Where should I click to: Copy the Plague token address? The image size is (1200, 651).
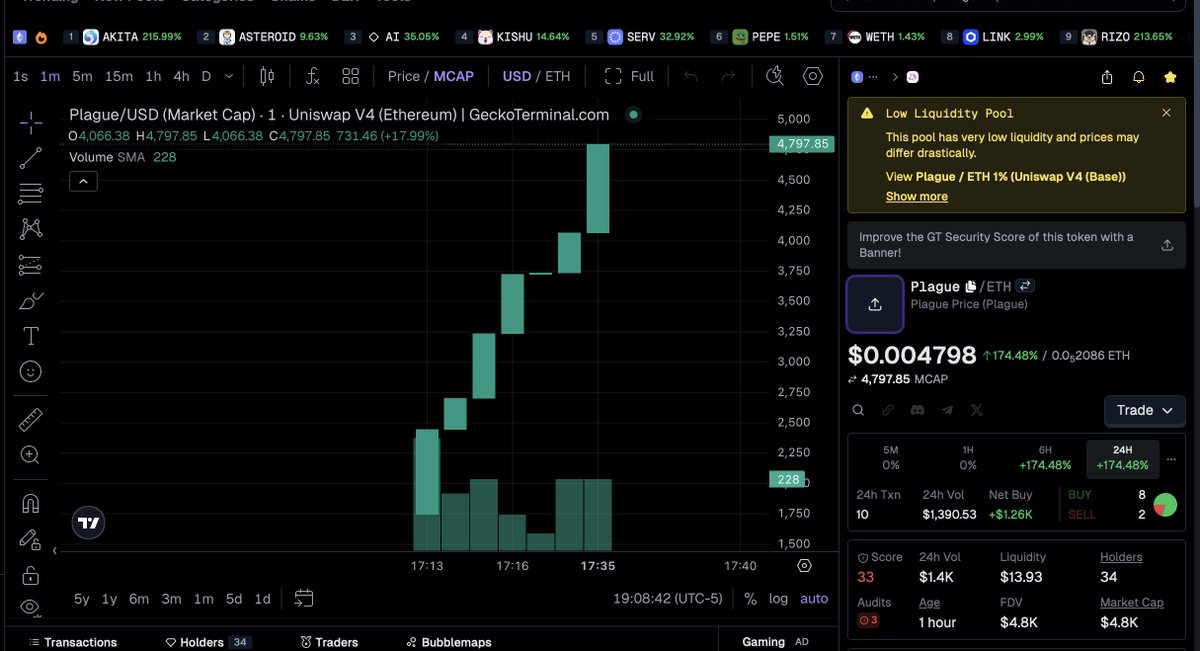[970, 287]
